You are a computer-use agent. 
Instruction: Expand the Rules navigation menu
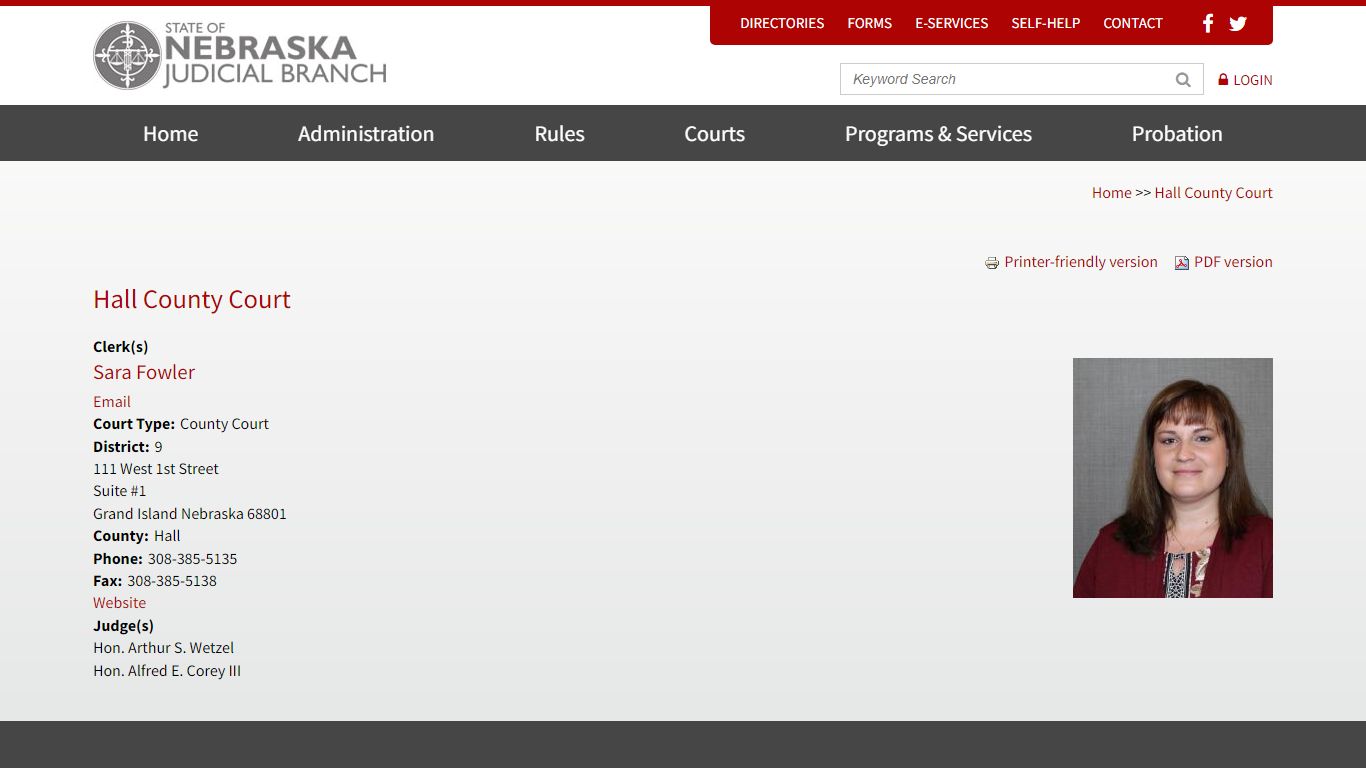[x=559, y=134]
